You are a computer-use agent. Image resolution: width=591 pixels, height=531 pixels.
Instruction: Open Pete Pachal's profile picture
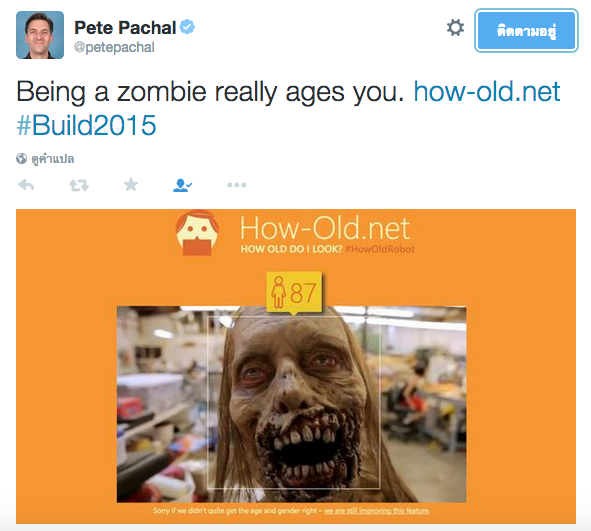40,35
